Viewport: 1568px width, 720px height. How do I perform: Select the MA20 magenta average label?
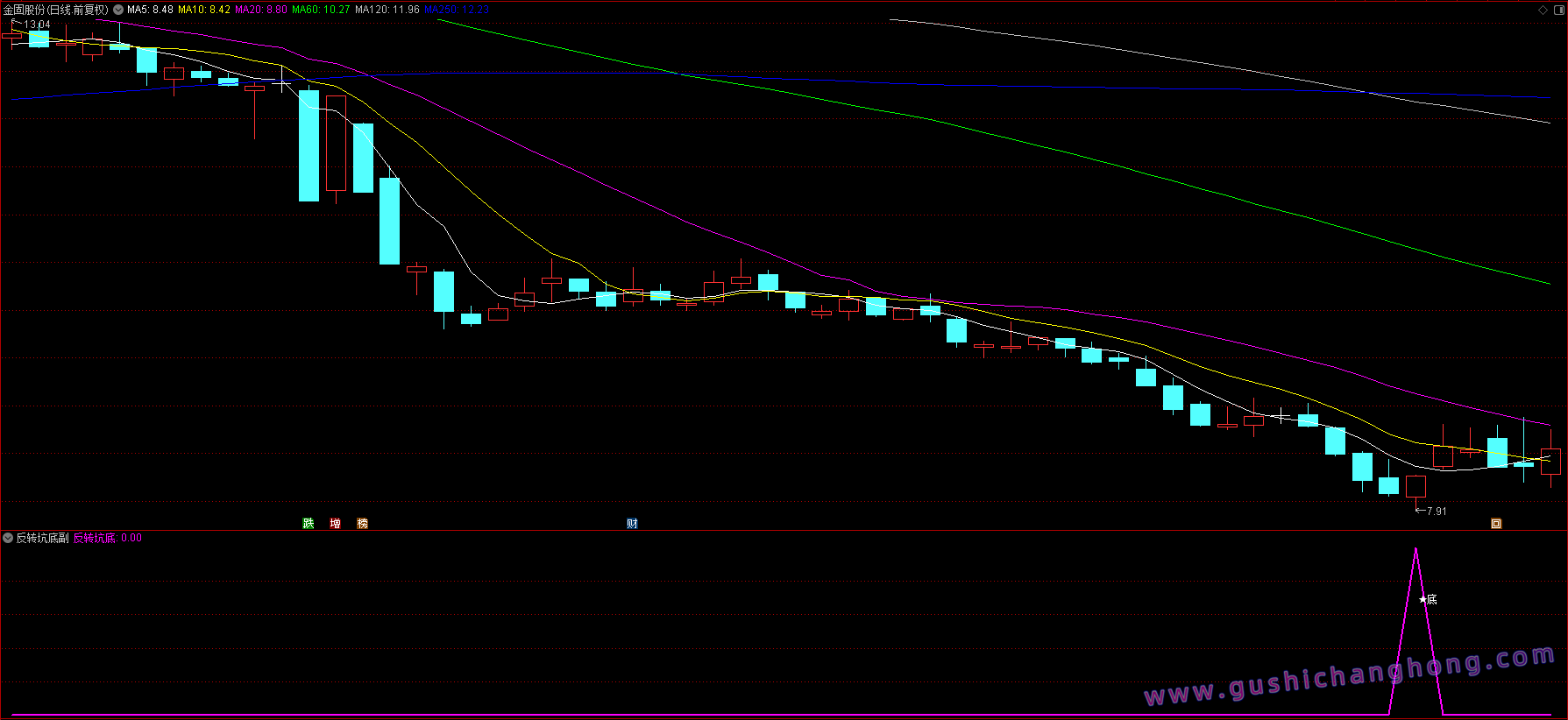pyautogui.click(x=261, y=10)
